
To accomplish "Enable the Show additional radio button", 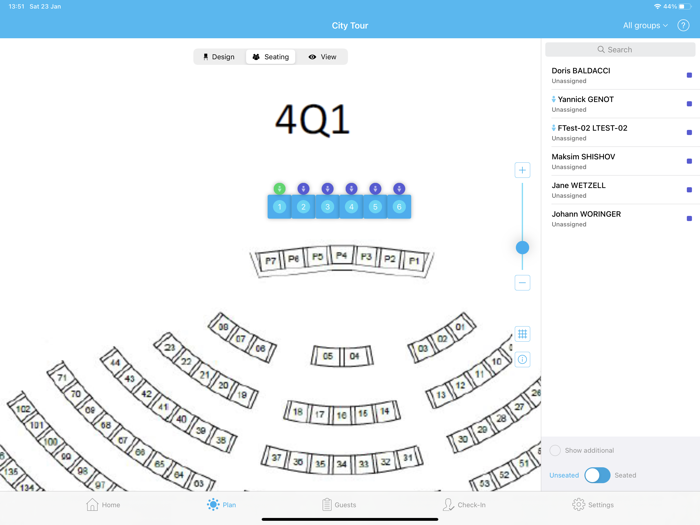I will click(x=555, y=450).
